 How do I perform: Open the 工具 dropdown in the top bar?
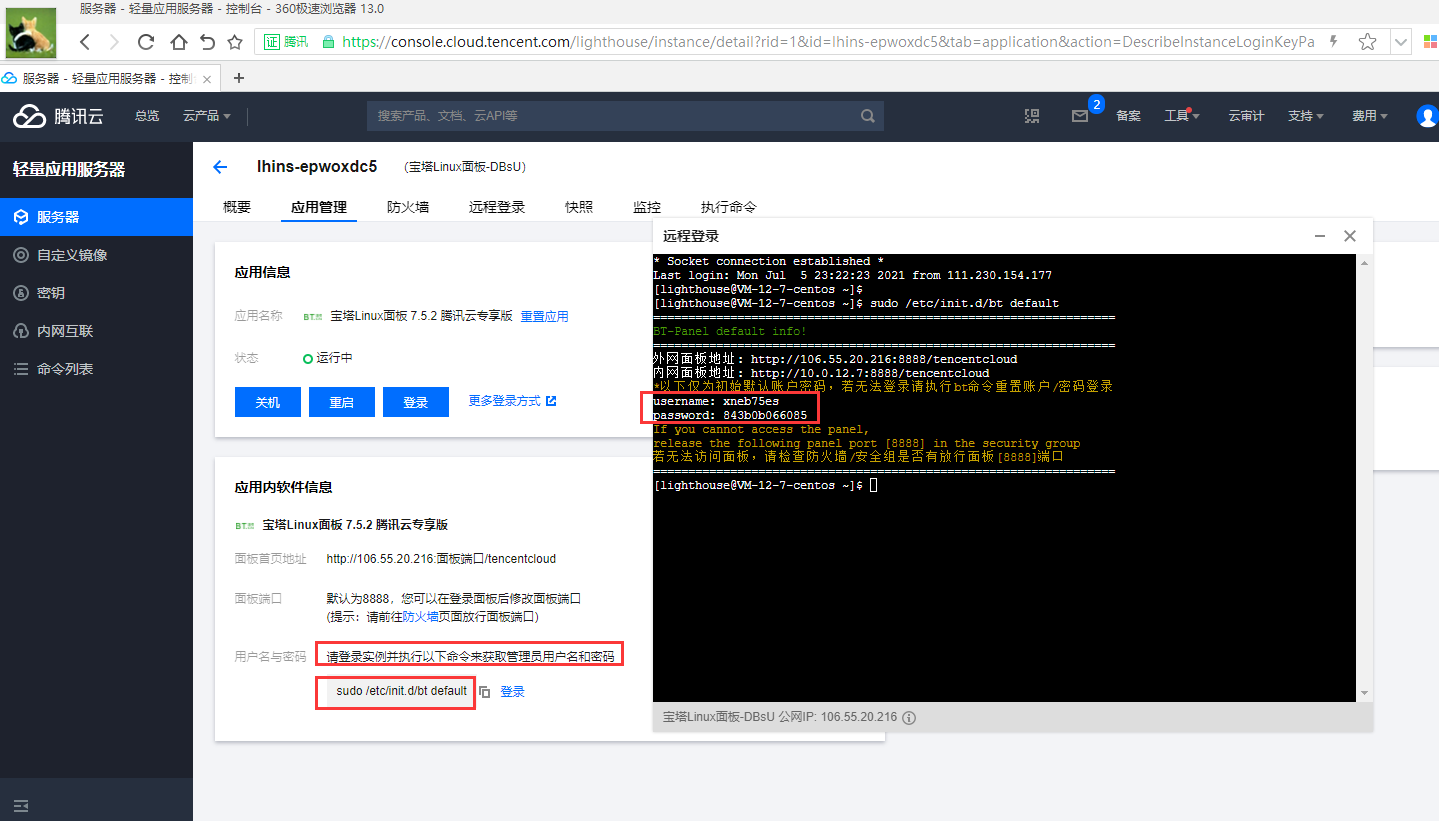(1182, 116)
